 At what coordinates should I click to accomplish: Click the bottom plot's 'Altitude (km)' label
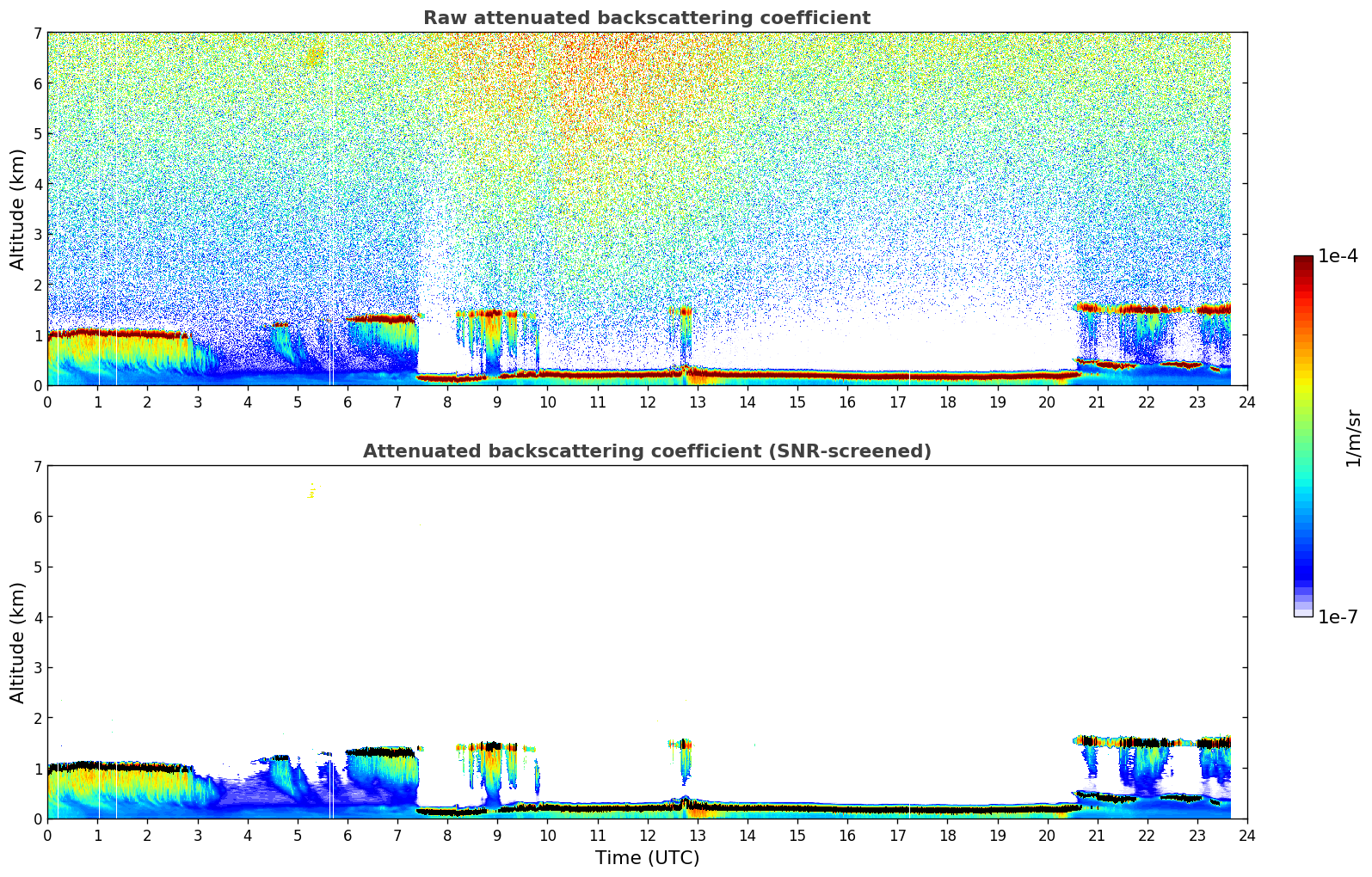point(18,642)
